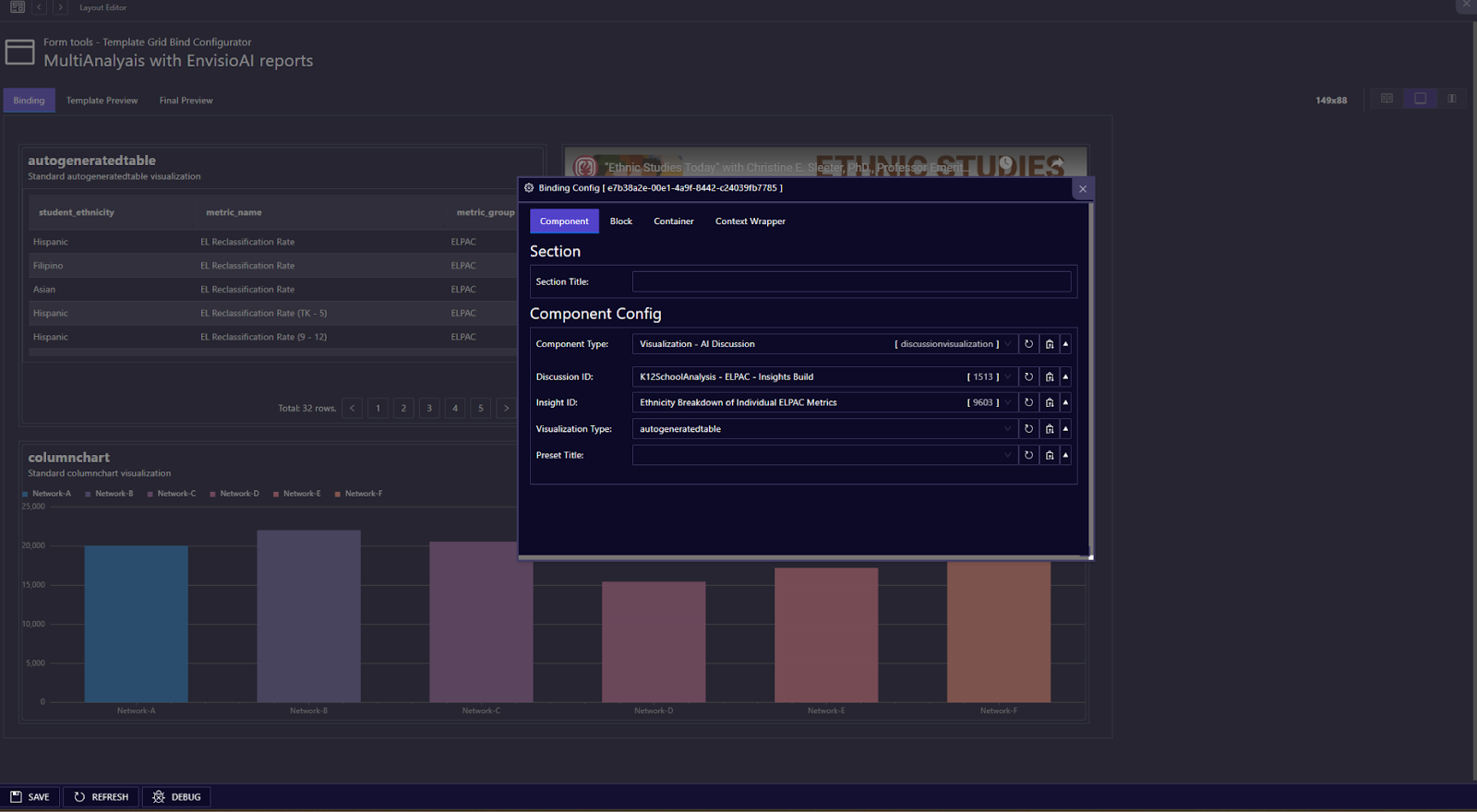1477x812 pixels.
Task: Go back with the left arrow in title bar
Action: tap(39, 7)
